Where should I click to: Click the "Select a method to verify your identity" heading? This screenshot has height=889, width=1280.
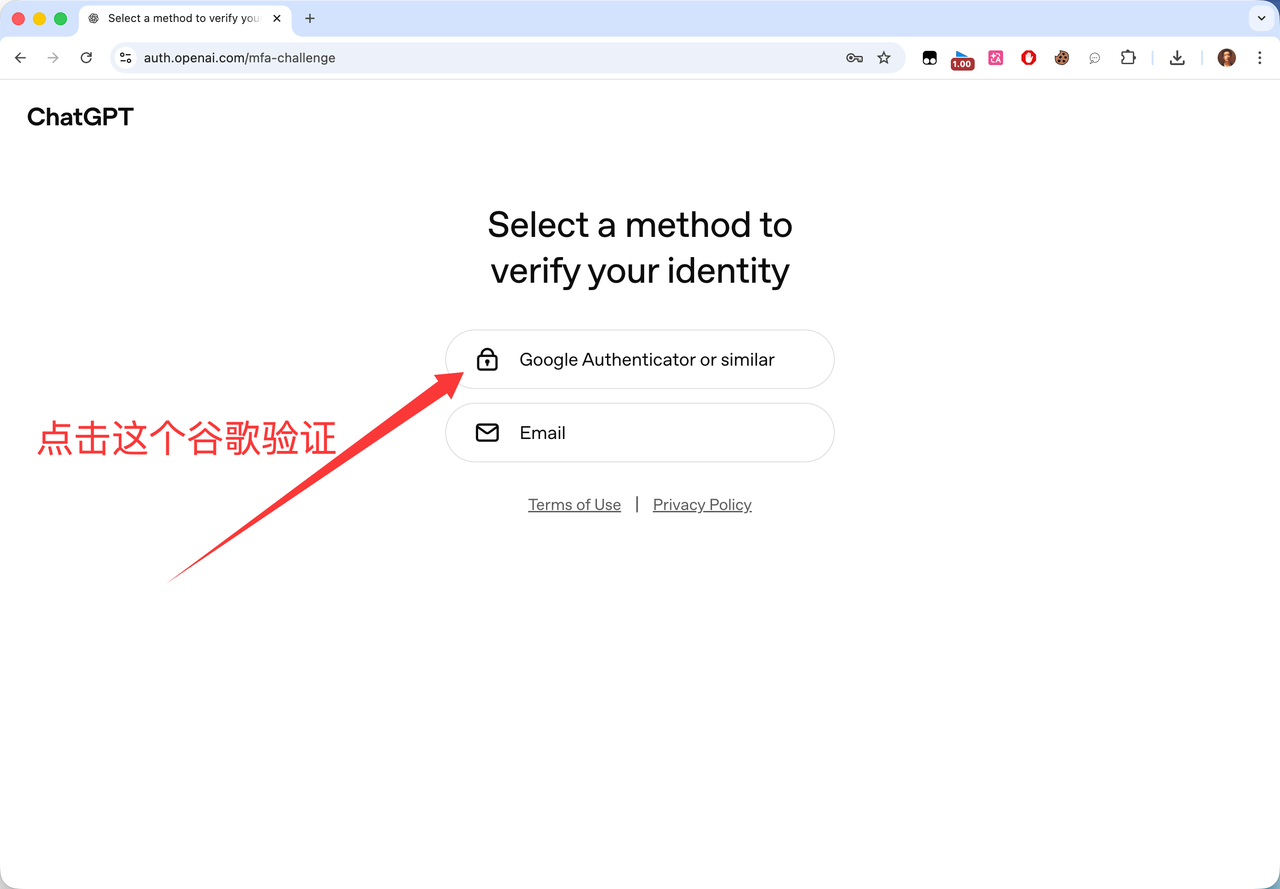640,248
